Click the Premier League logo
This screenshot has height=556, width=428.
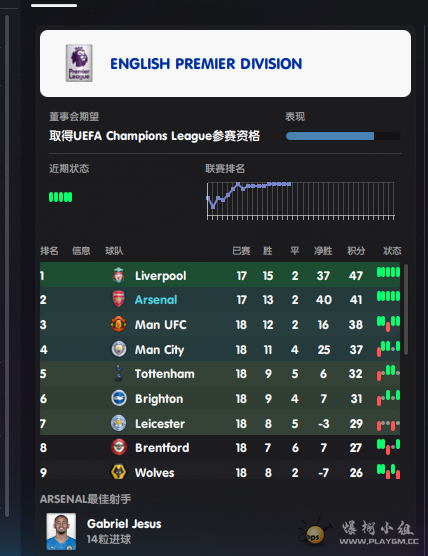(79, 63)
